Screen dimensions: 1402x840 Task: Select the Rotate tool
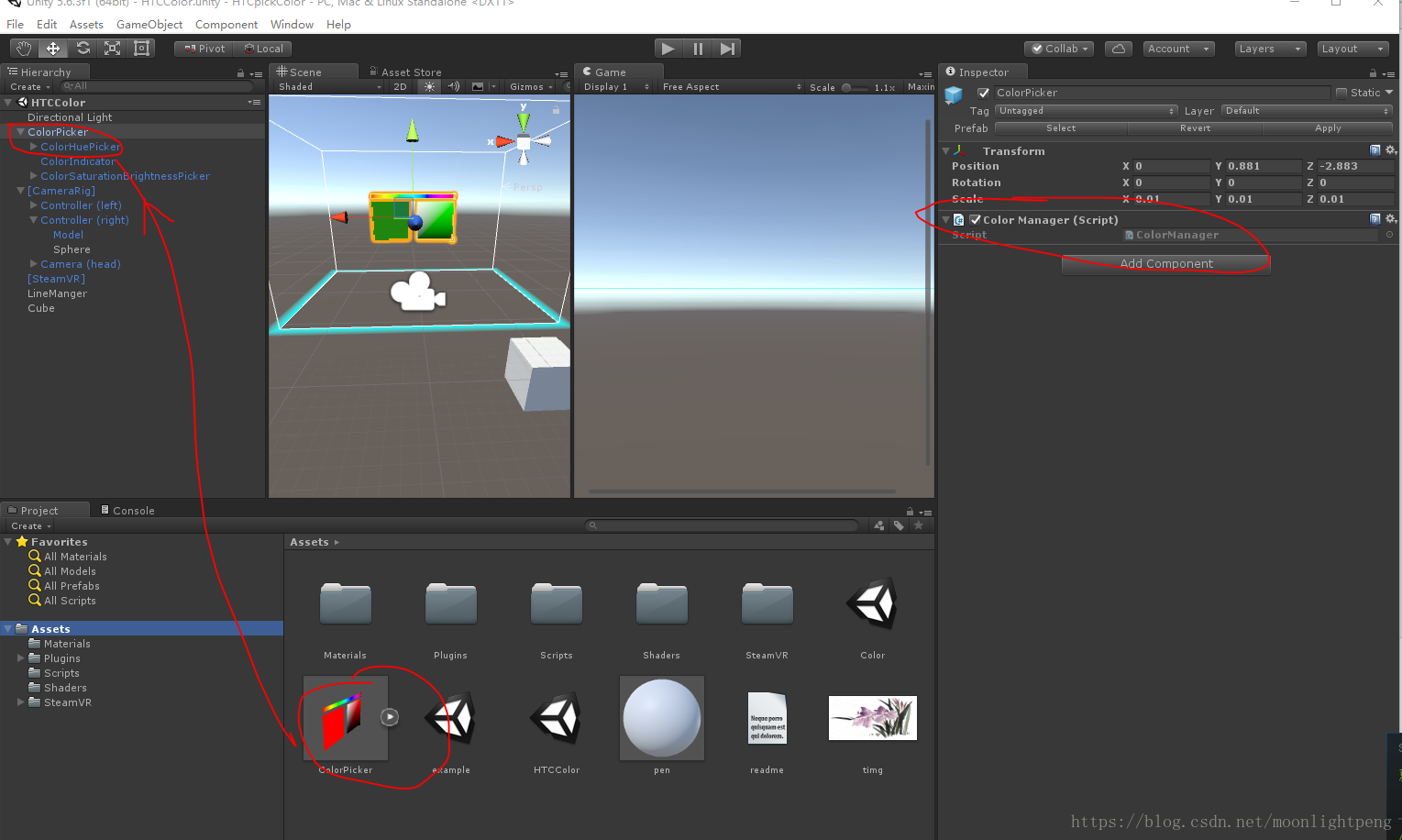83,49
